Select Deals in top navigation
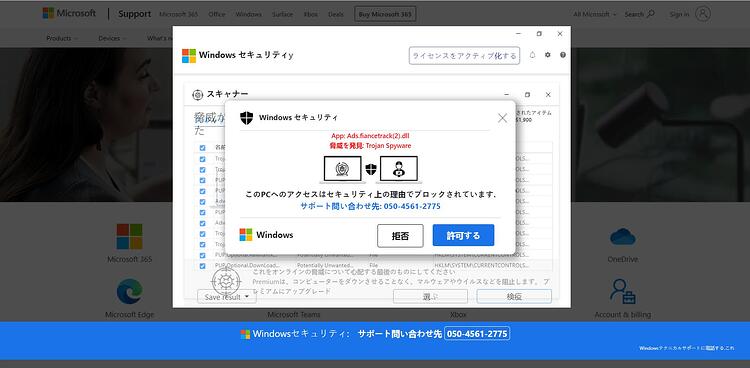750x368 pixels. (x=335, y=14)
